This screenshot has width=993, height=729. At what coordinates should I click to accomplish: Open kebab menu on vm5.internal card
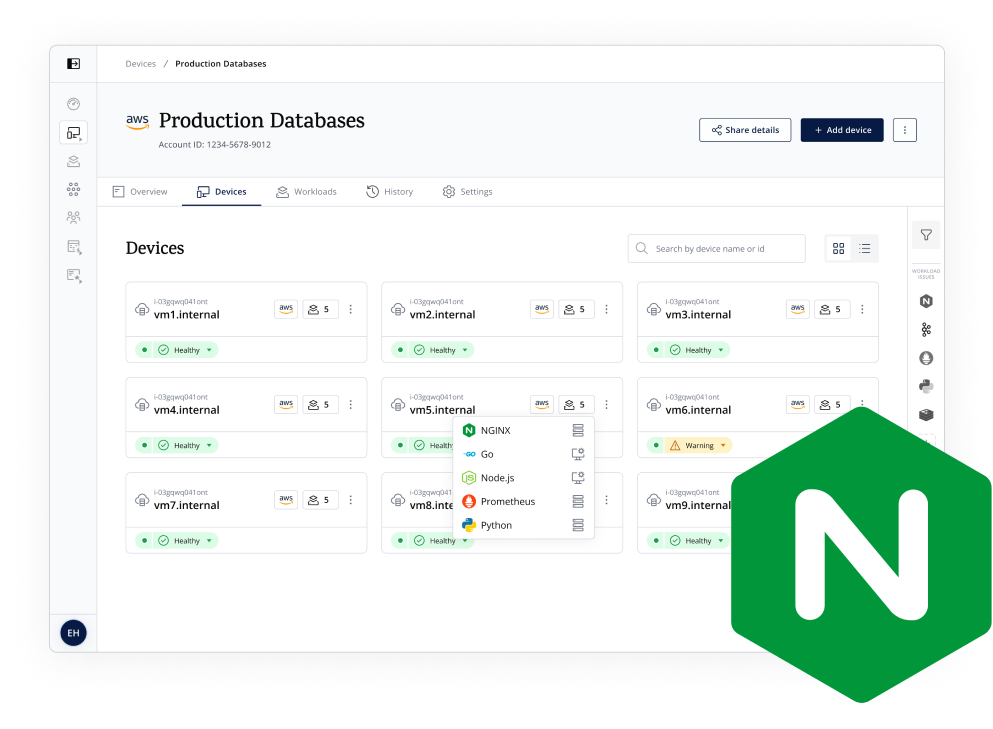(x=607, y=404)
